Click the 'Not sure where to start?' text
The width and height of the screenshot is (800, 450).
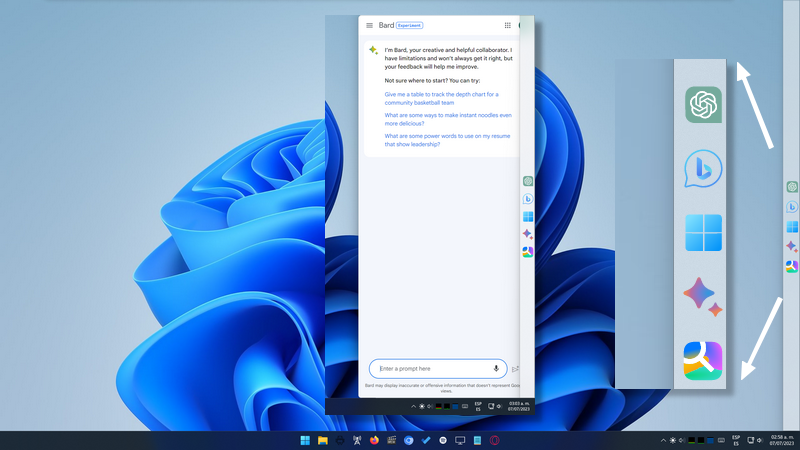pyautogui.click(x=432, y=81)
